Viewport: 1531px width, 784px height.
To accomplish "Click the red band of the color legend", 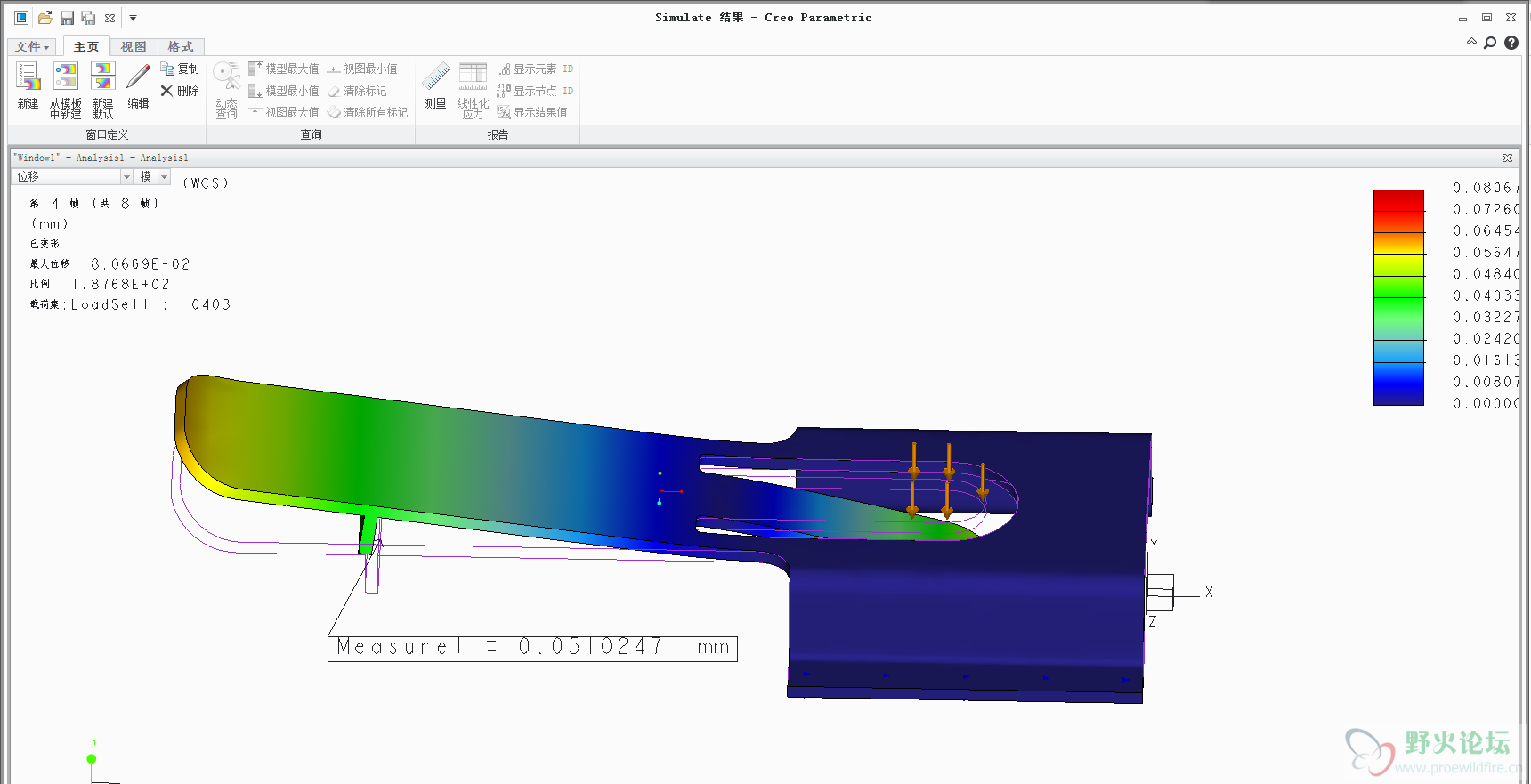I will pos(1398,200).
